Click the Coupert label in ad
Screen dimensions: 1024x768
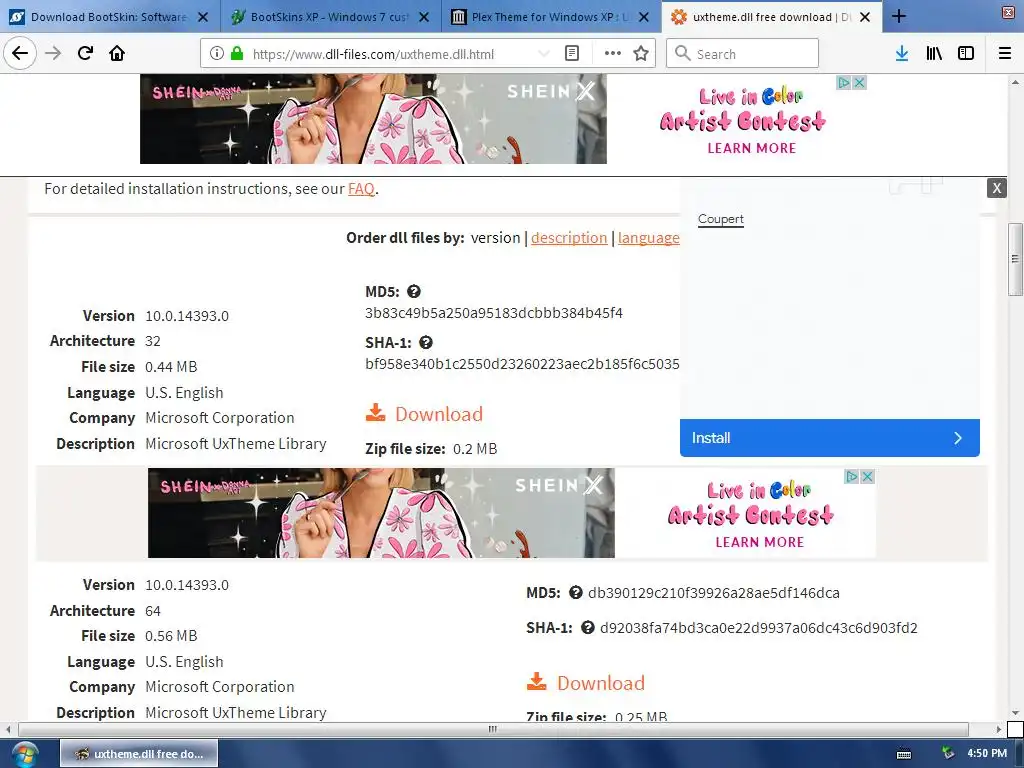coord(721,219)
